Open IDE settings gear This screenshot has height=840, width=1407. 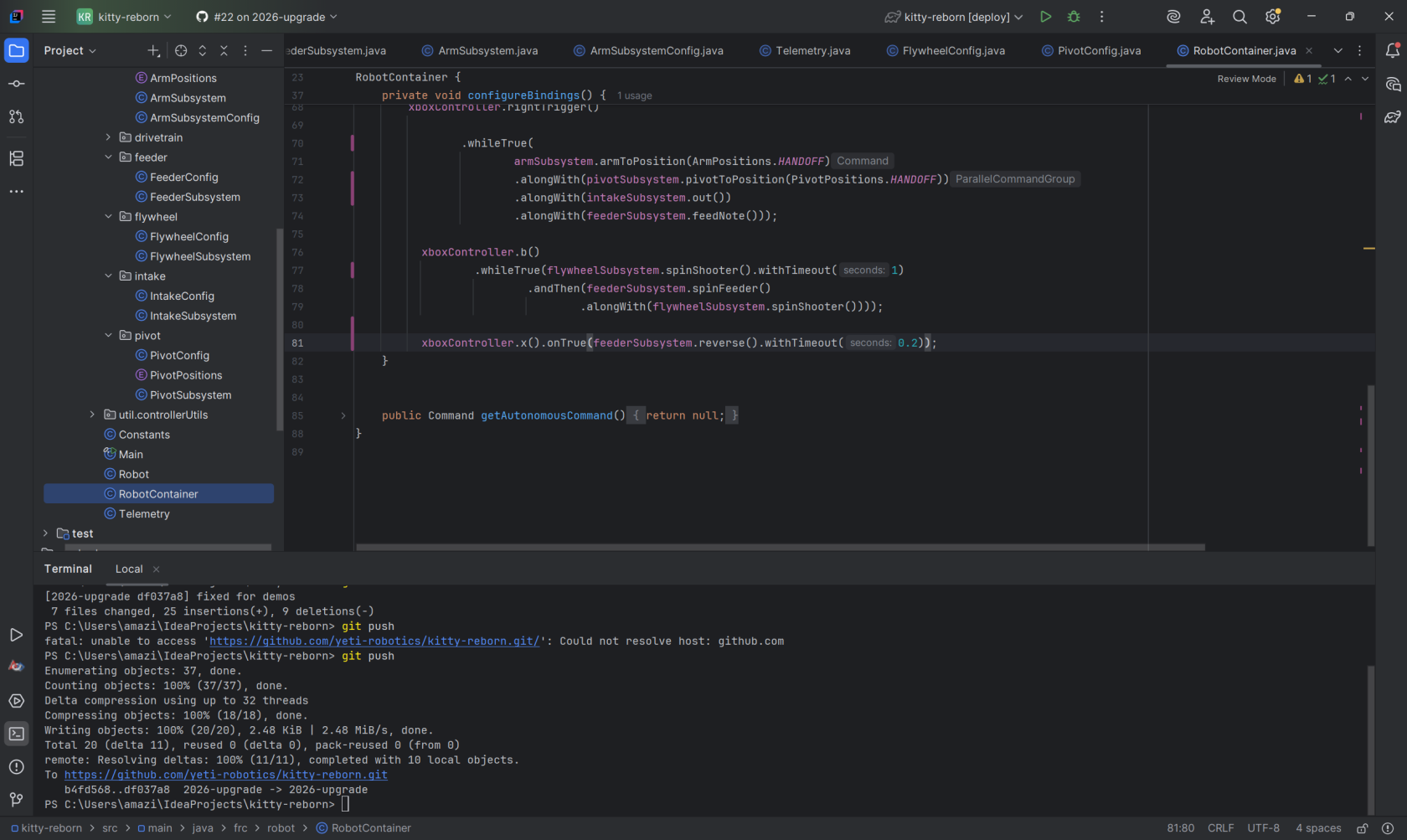click(1273, 17)
